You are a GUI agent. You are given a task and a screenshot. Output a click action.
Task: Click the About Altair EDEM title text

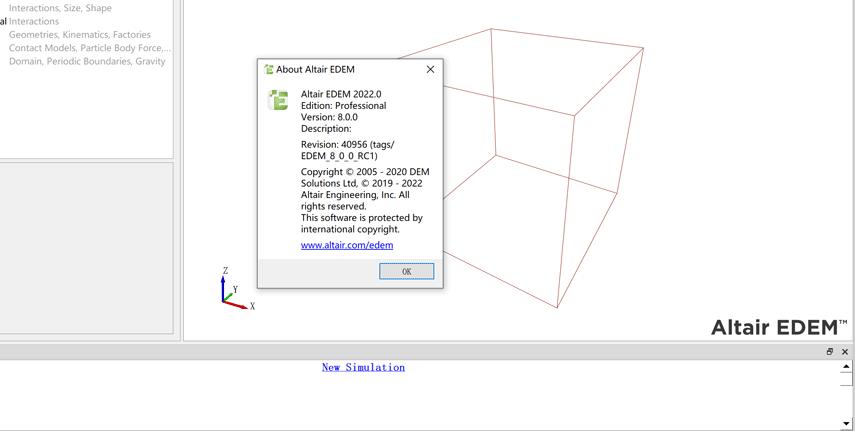point(315,69)
